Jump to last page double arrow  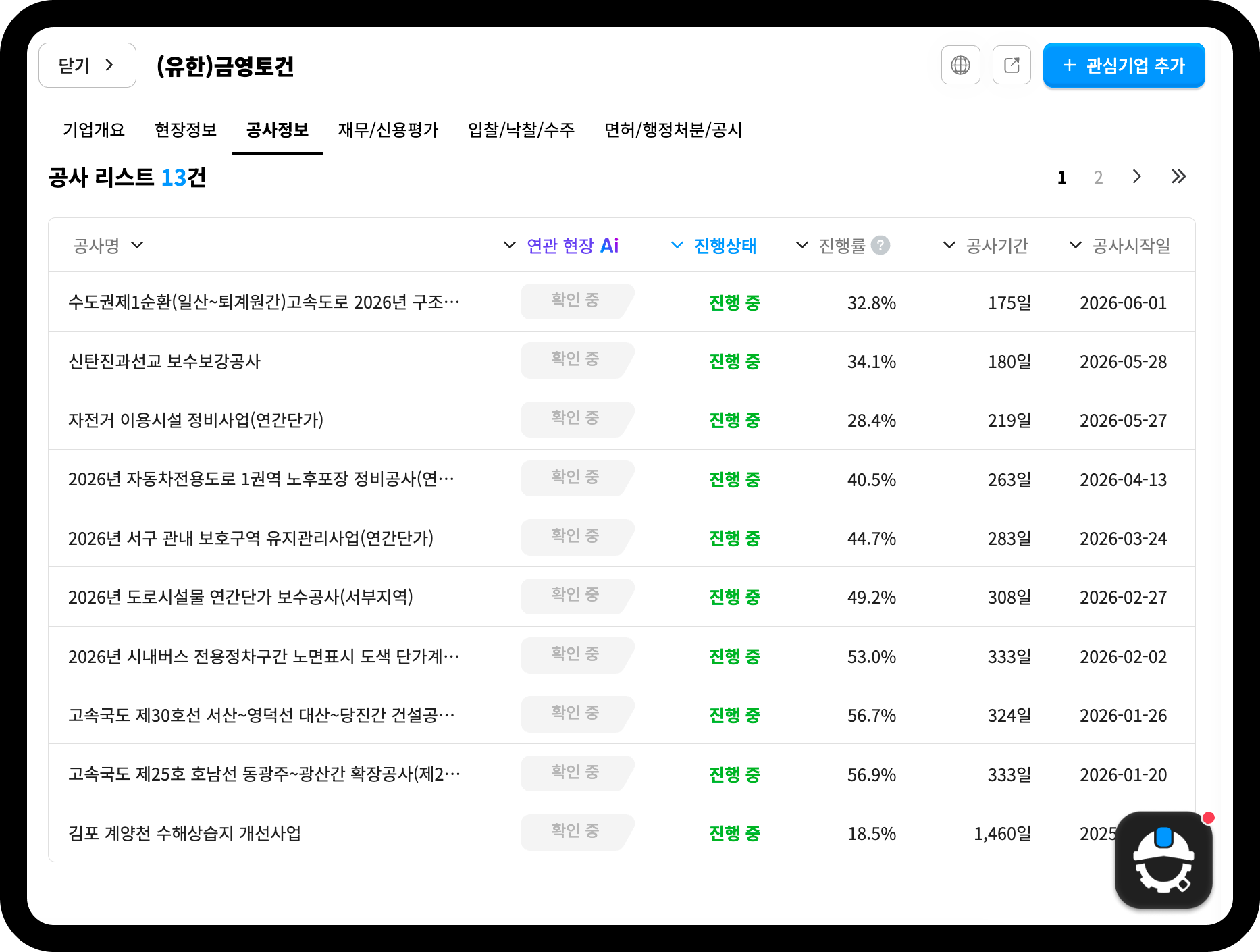click(x=1178, y=177)
